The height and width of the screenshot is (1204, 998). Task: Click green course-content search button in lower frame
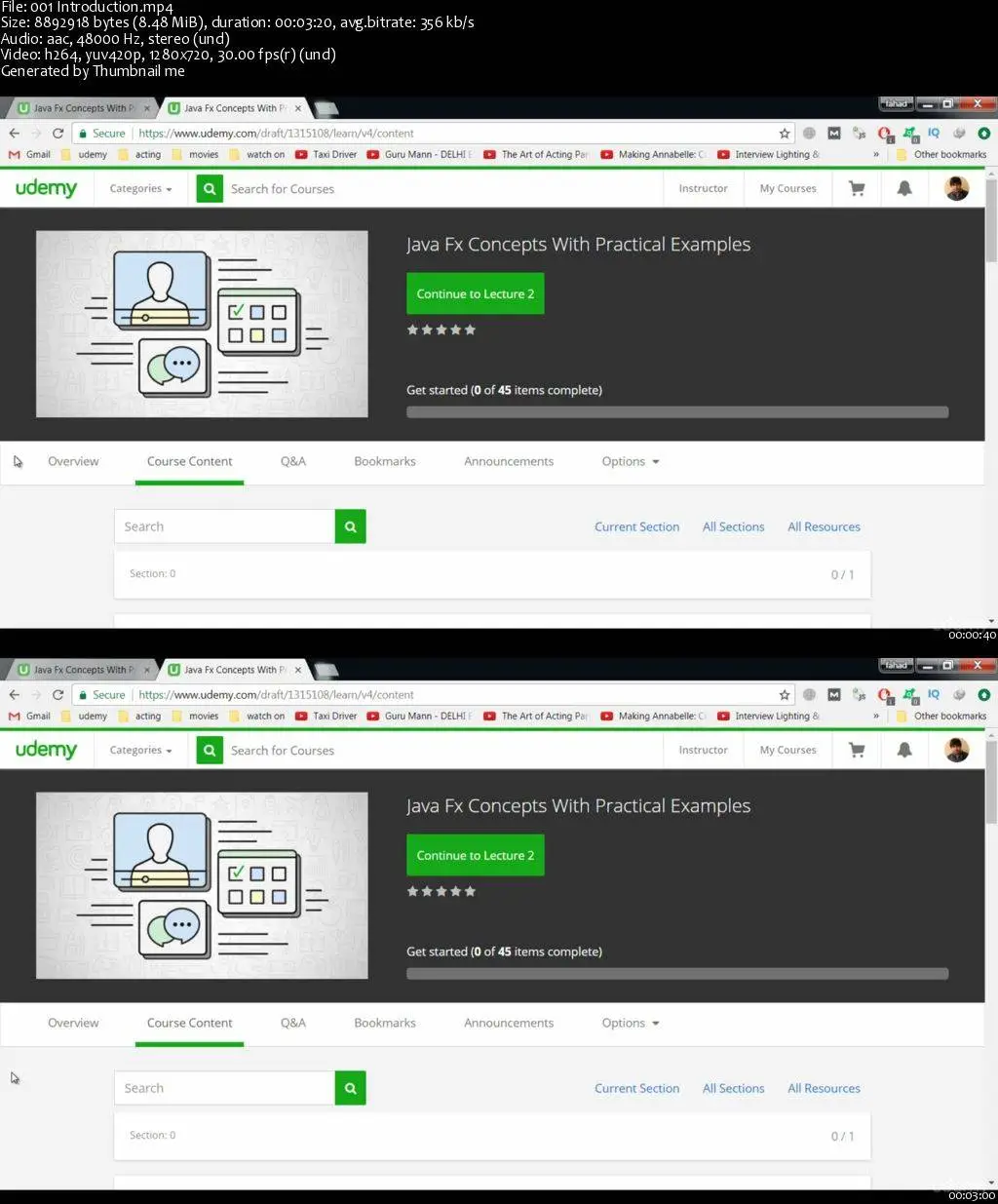tap(350, 1088)
